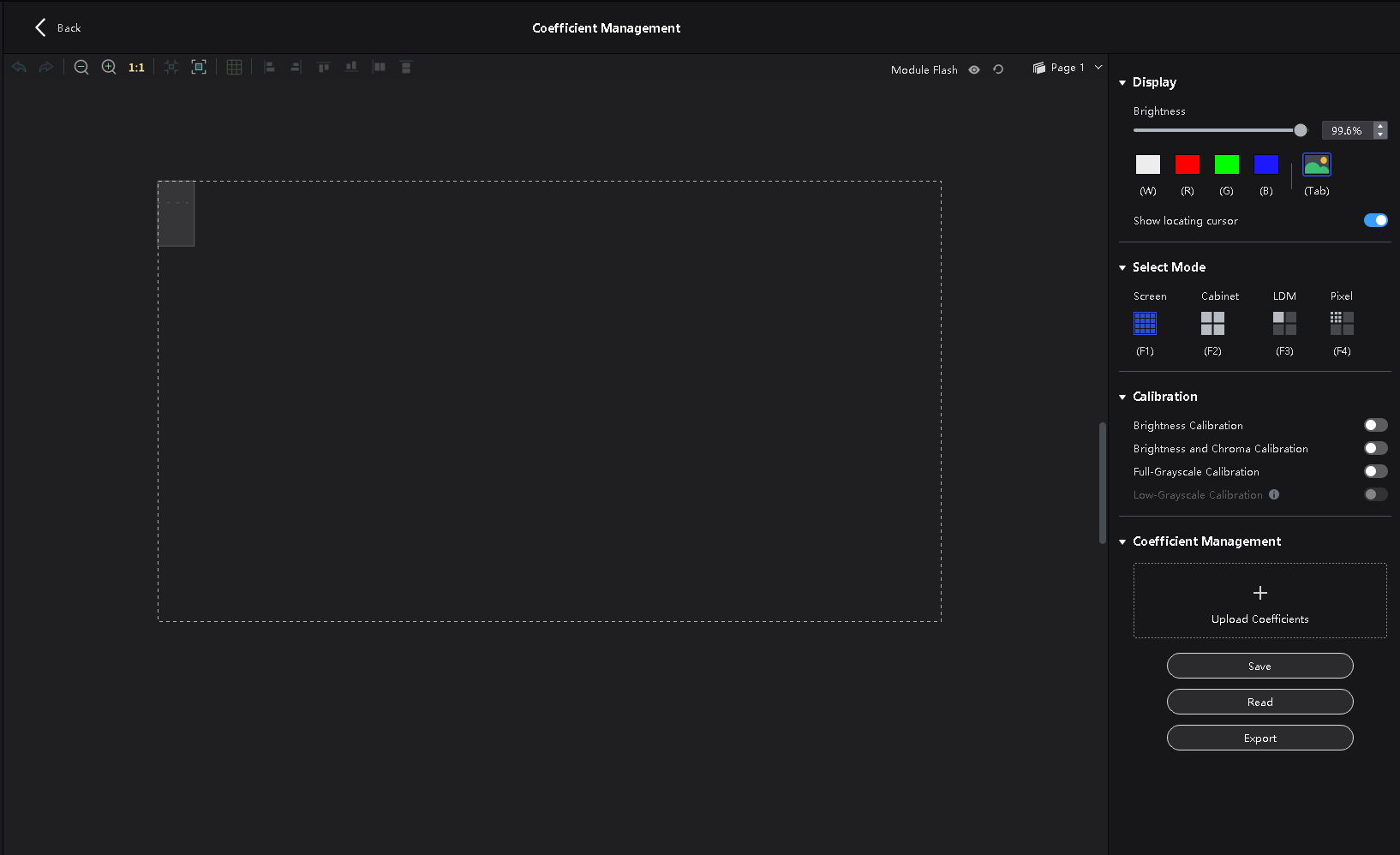
Task: Select Screen mode icon
Action: click(x=1145, y=323)
